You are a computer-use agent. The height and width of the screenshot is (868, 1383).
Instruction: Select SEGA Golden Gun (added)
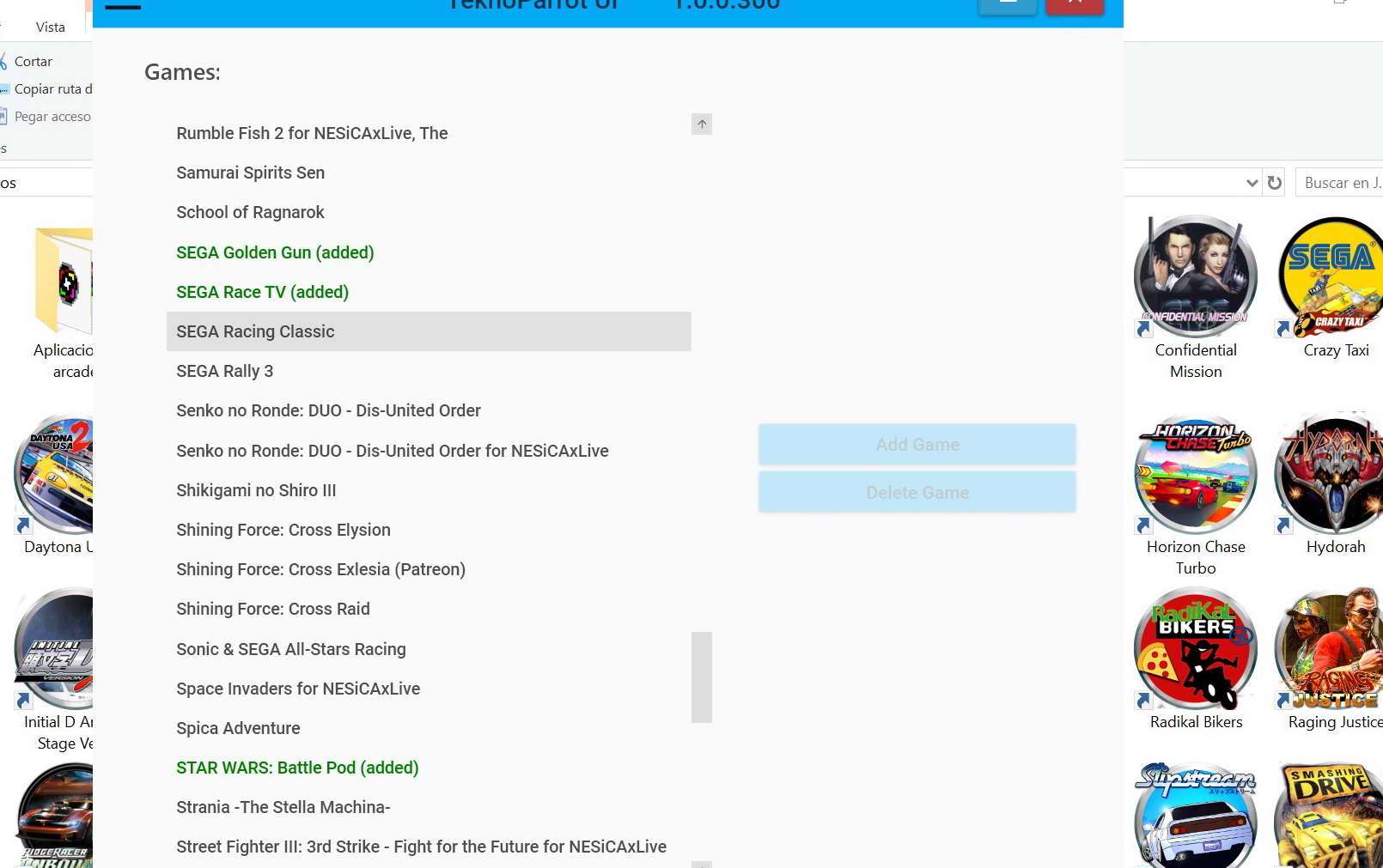point(429,252)
